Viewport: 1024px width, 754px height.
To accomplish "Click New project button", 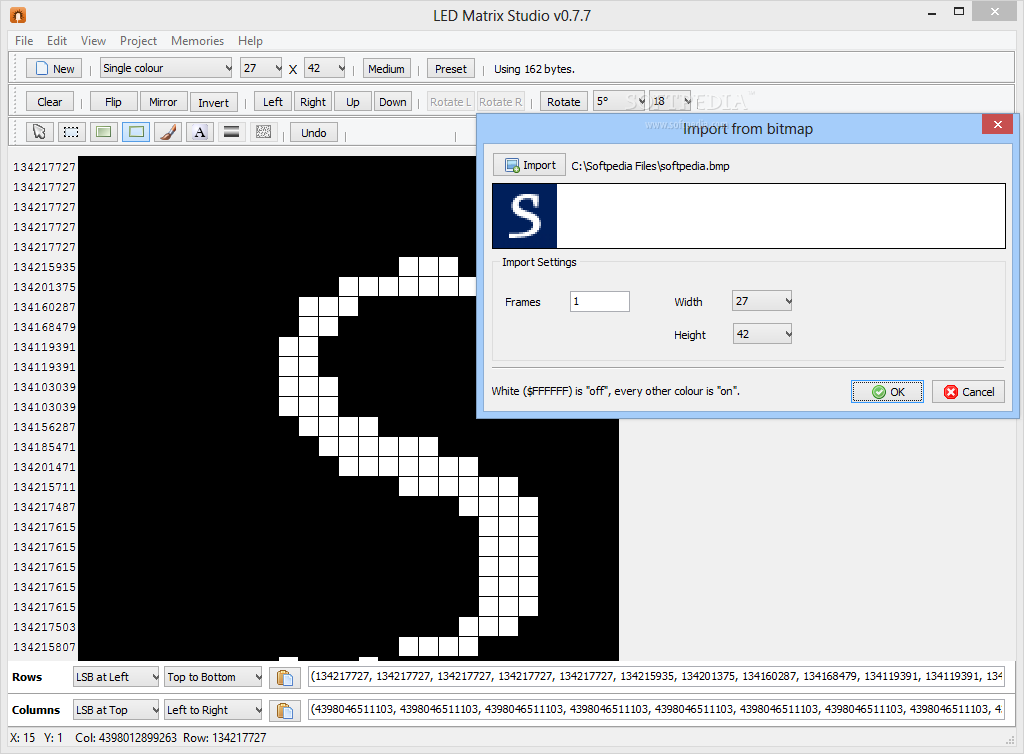I will 54,69.
